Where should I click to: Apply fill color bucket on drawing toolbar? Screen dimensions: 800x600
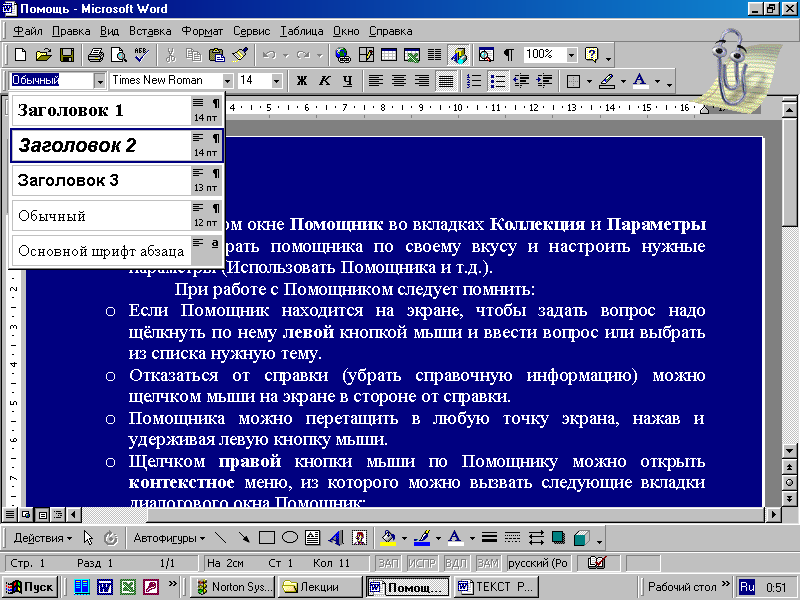388,538
